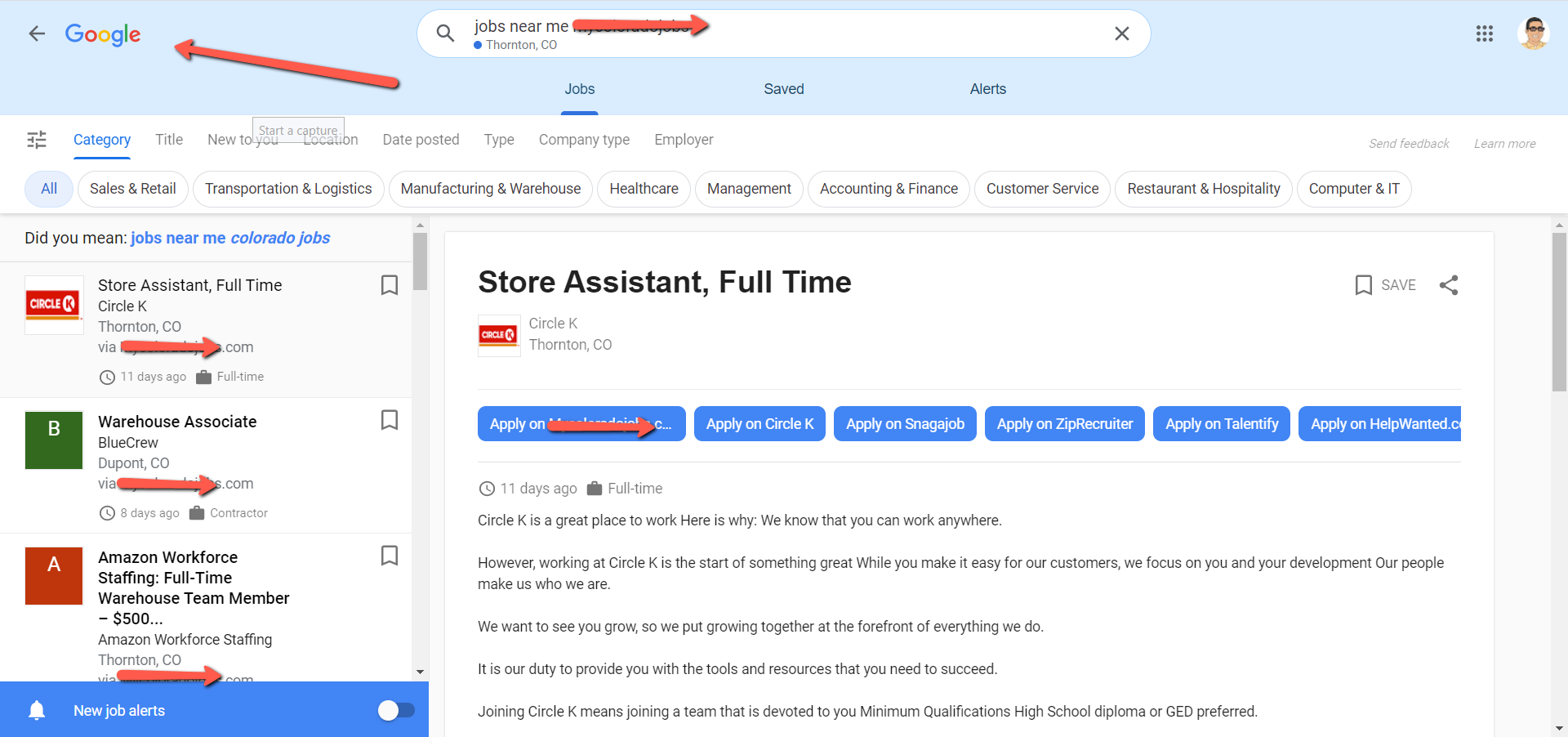Viewport: 1568px width, 737px height.
Task: Clear the search query with X
Action: click(1122, 33)
